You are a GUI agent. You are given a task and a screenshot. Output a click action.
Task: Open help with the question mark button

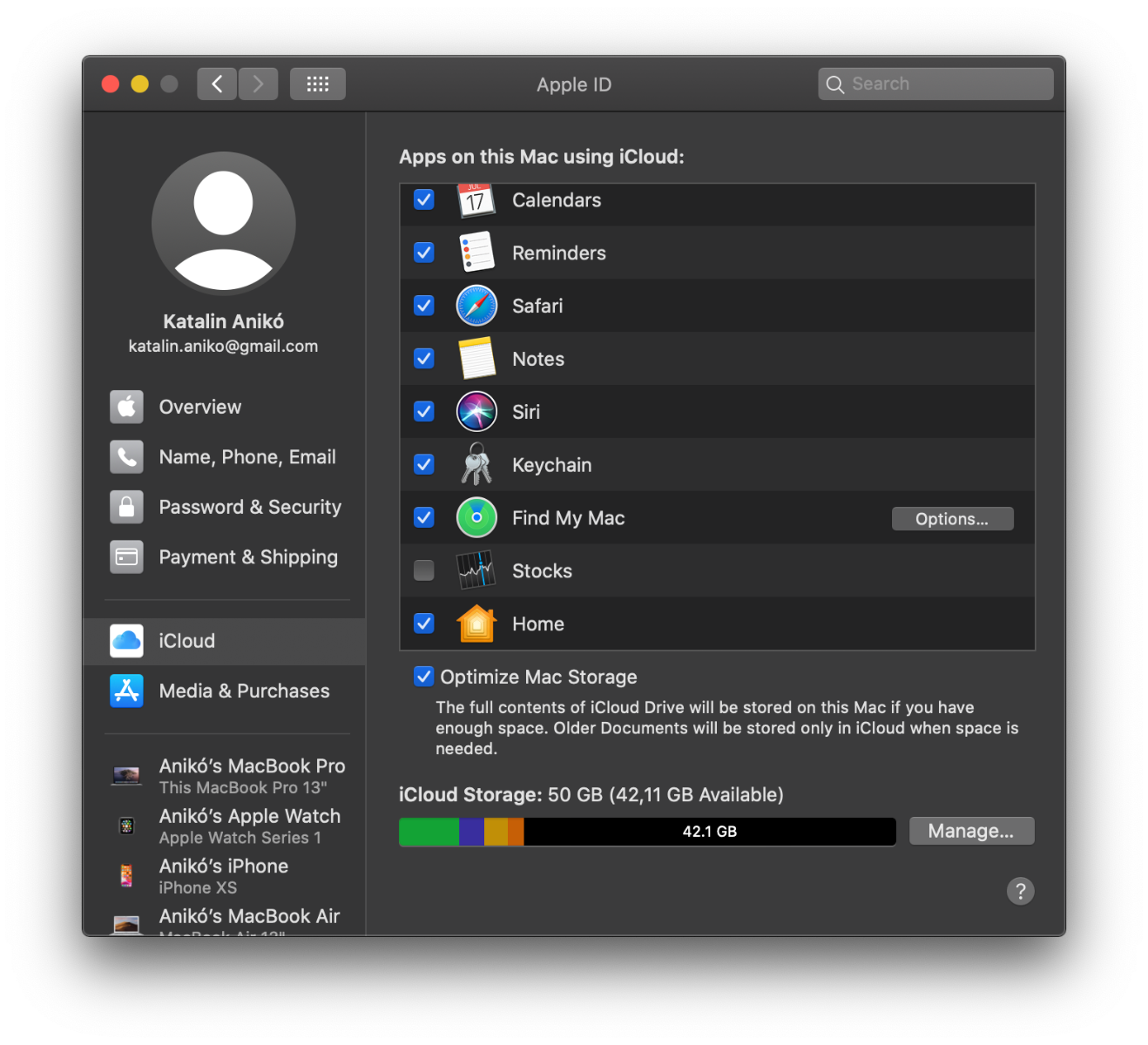(x=1020, y=891)
